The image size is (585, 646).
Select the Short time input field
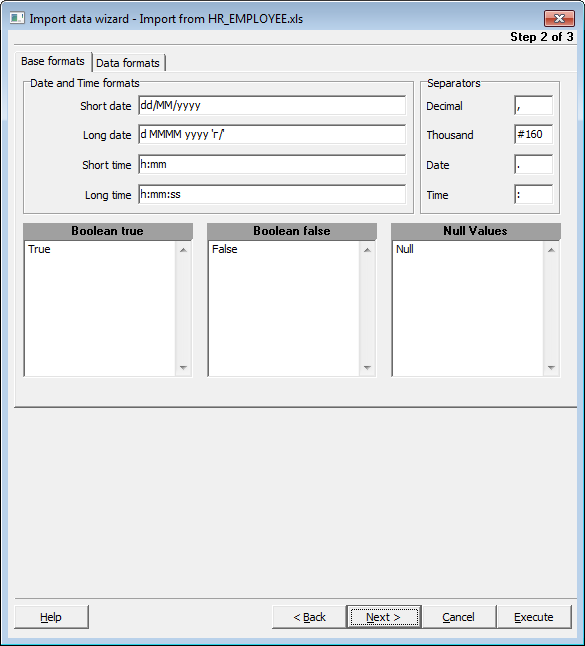click(272, 164)
